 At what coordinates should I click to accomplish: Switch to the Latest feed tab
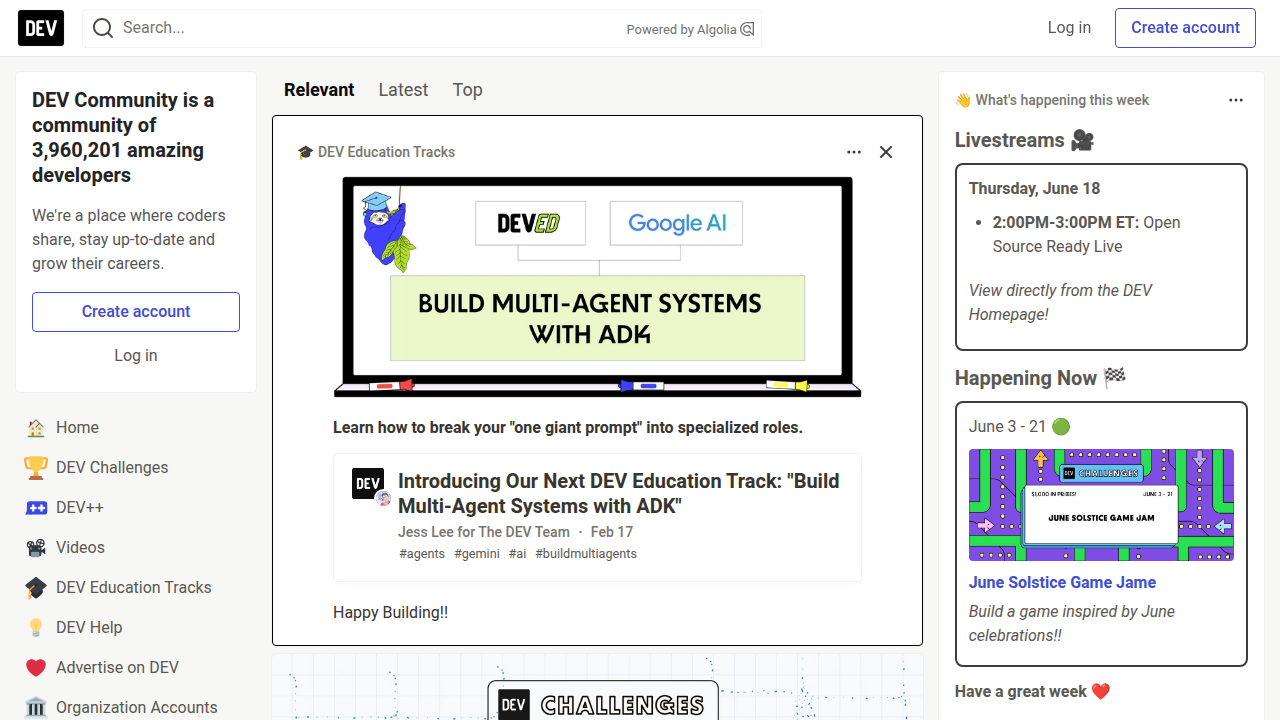(403, 90)
